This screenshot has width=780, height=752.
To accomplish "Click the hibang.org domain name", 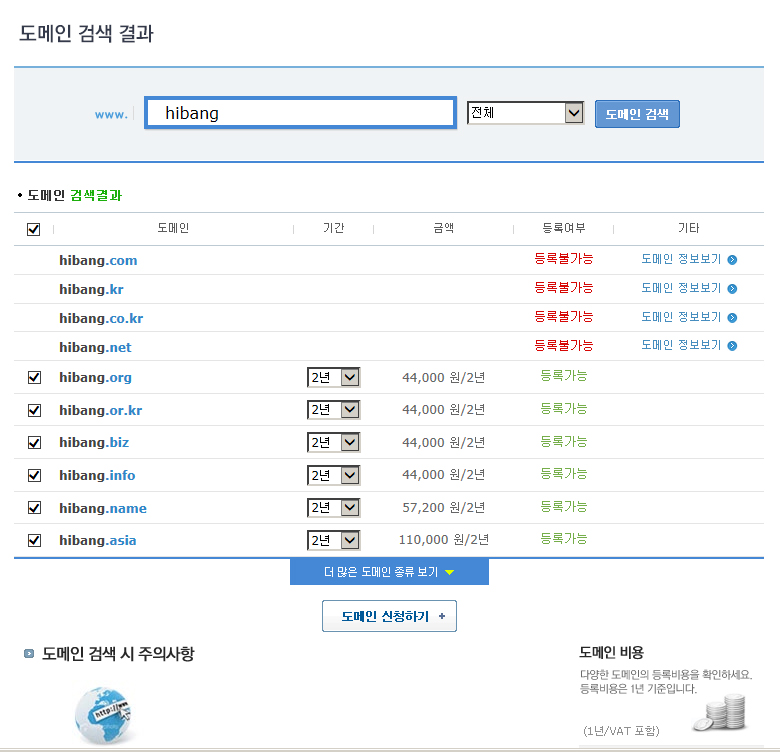I will point(96,377).
